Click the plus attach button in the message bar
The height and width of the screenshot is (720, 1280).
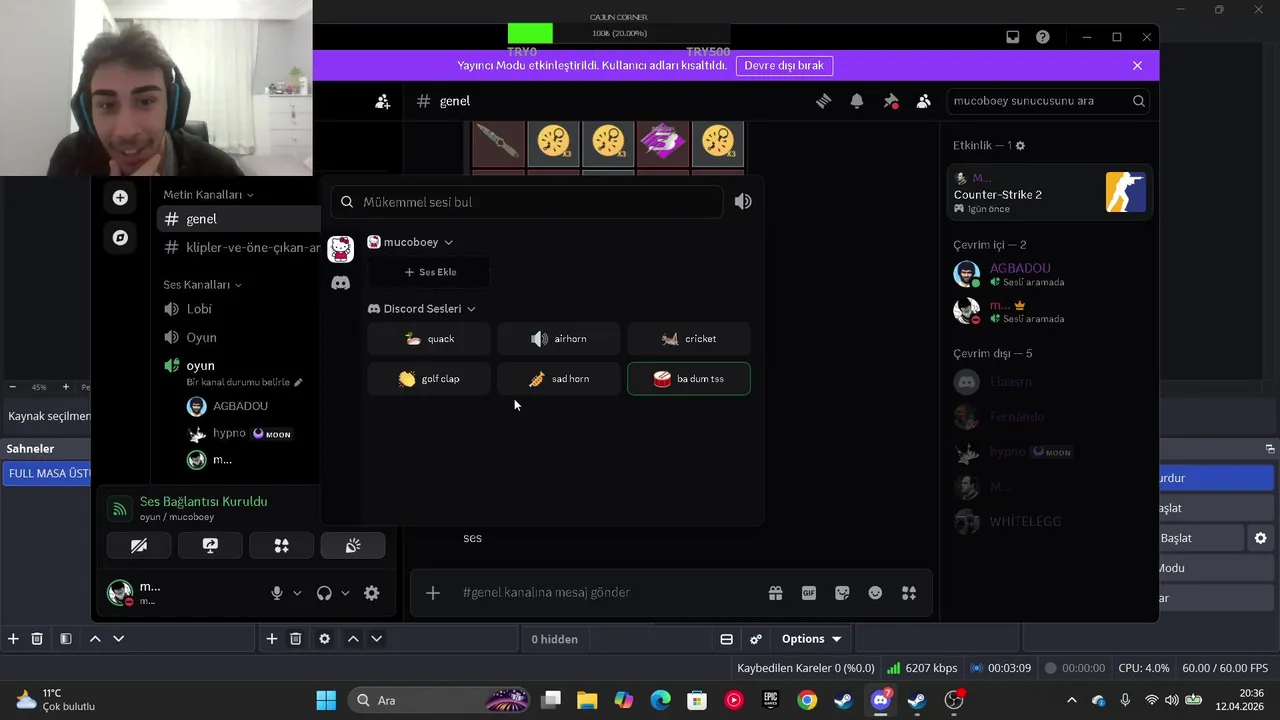[x=432, y=593]
